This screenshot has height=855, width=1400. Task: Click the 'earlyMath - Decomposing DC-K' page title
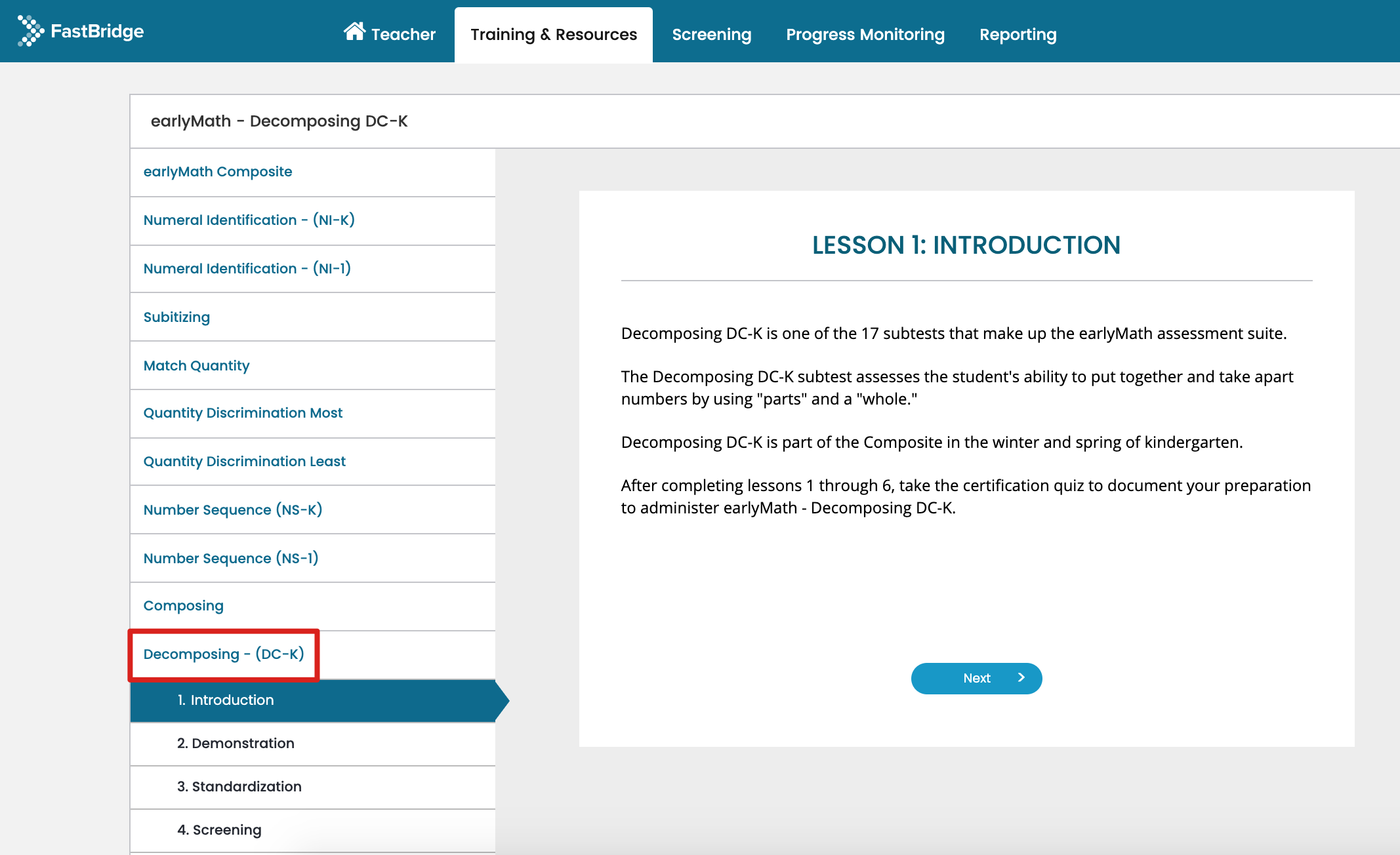(x=279, y=121)
